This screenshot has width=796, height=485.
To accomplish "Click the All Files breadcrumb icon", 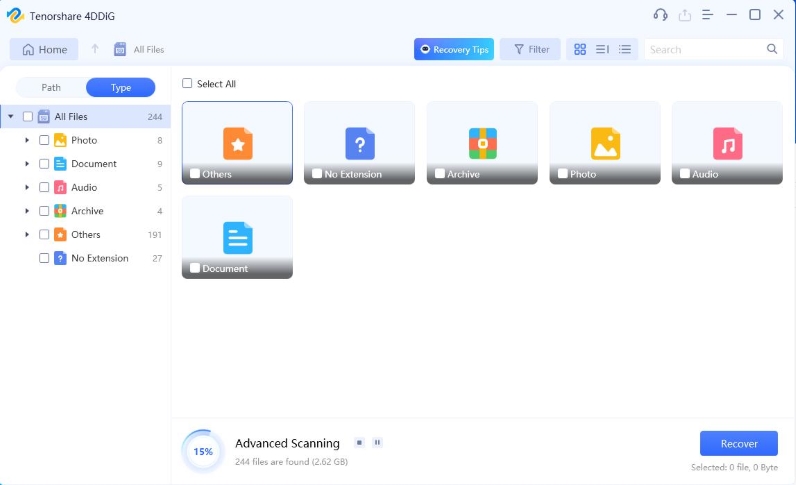I will 120,49.
